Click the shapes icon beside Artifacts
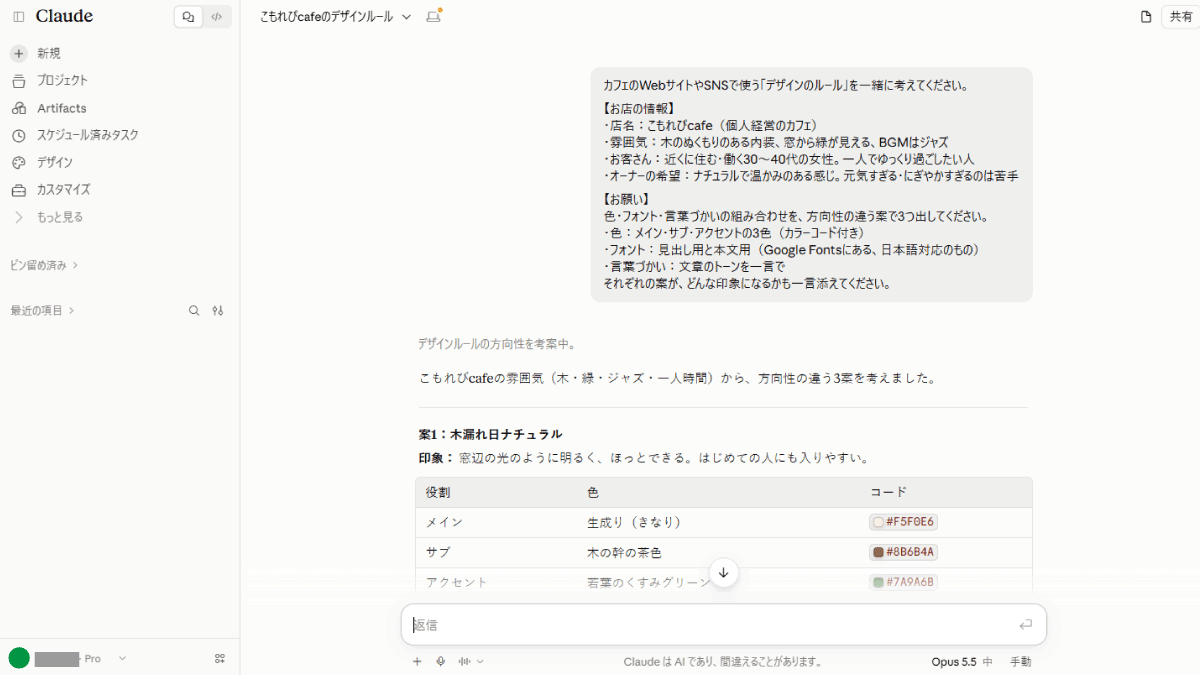Screen dimensions: 1200x675 19,108
